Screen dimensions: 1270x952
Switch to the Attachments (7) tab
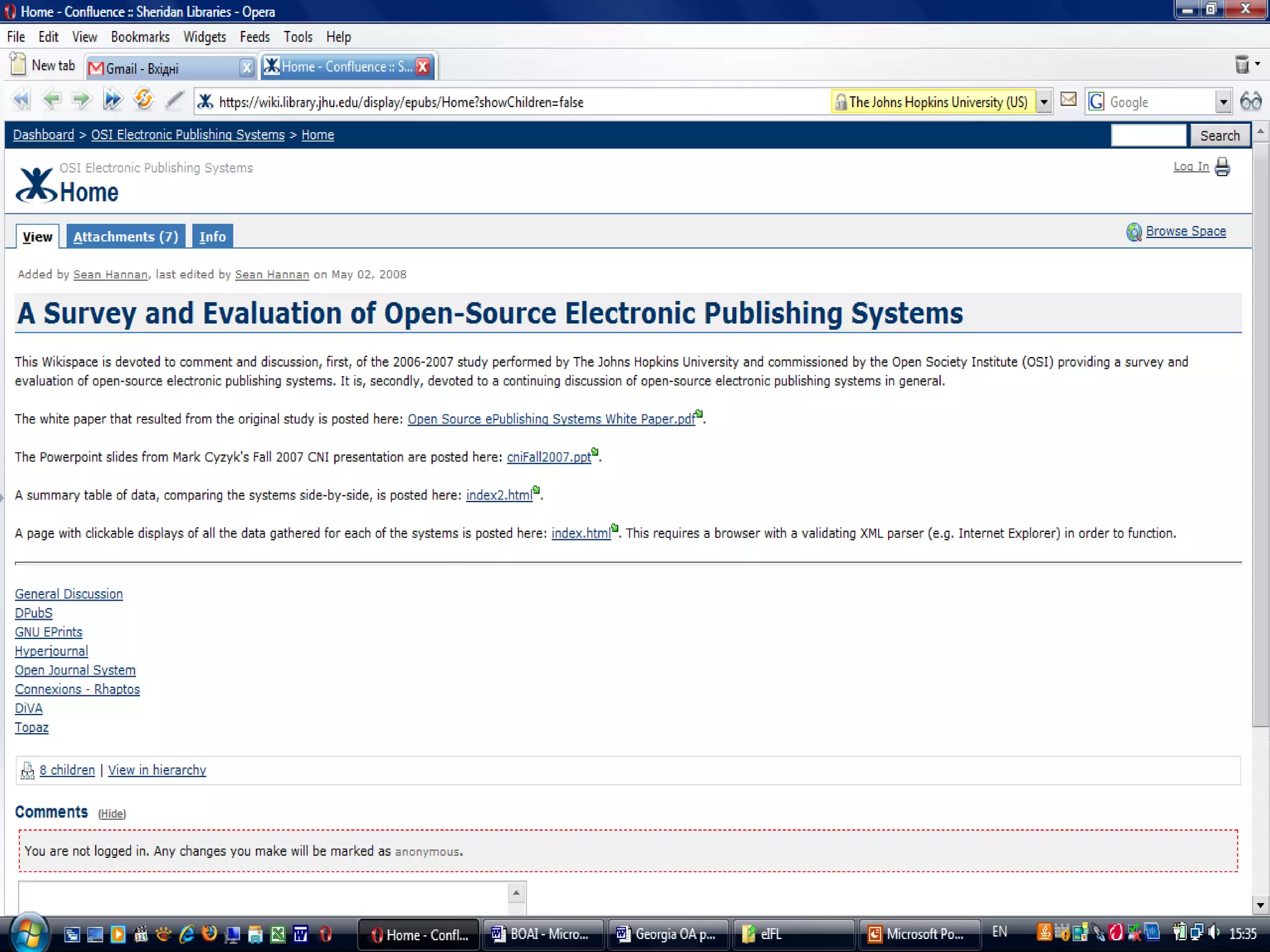click(125, 237)
